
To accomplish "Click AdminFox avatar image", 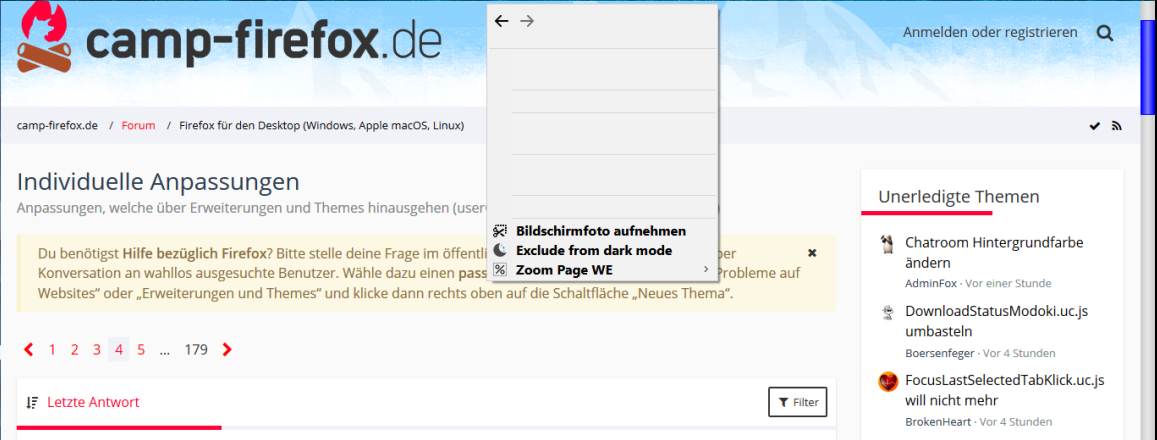I will [x=887, y=244].
